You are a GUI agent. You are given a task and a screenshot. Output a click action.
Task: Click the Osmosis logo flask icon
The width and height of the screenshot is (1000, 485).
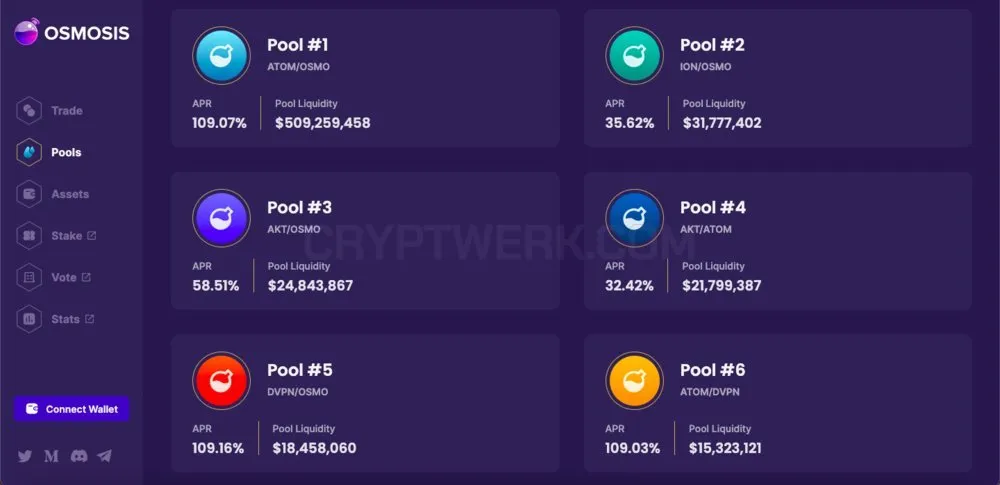26,31
